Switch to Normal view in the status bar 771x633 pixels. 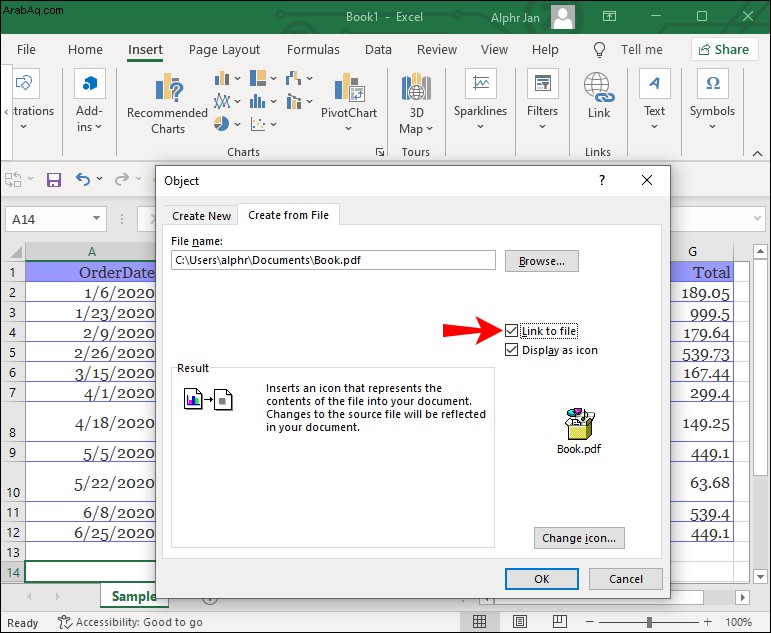(479, 622)
